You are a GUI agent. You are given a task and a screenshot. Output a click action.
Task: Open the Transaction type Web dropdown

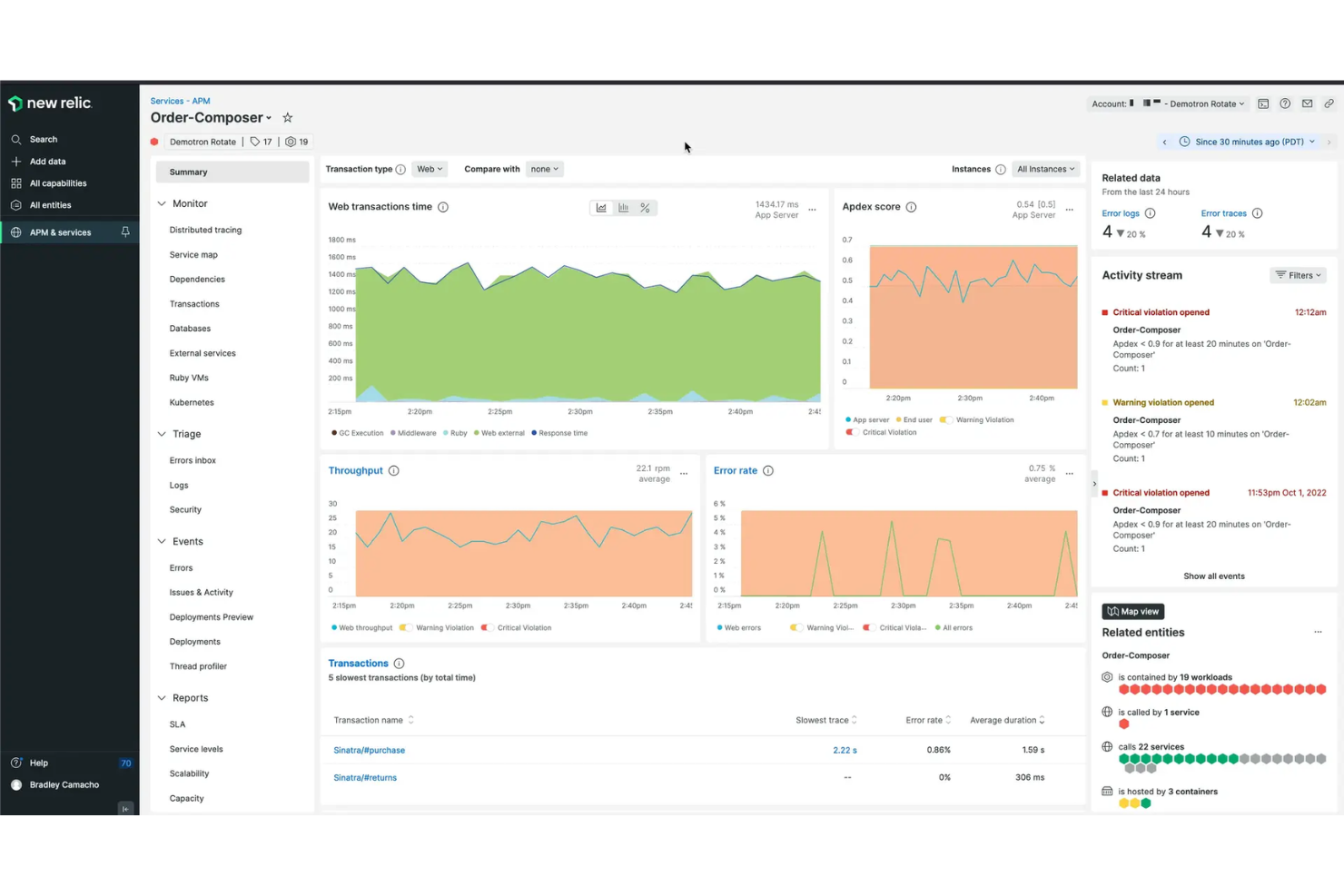pos(429,169)
